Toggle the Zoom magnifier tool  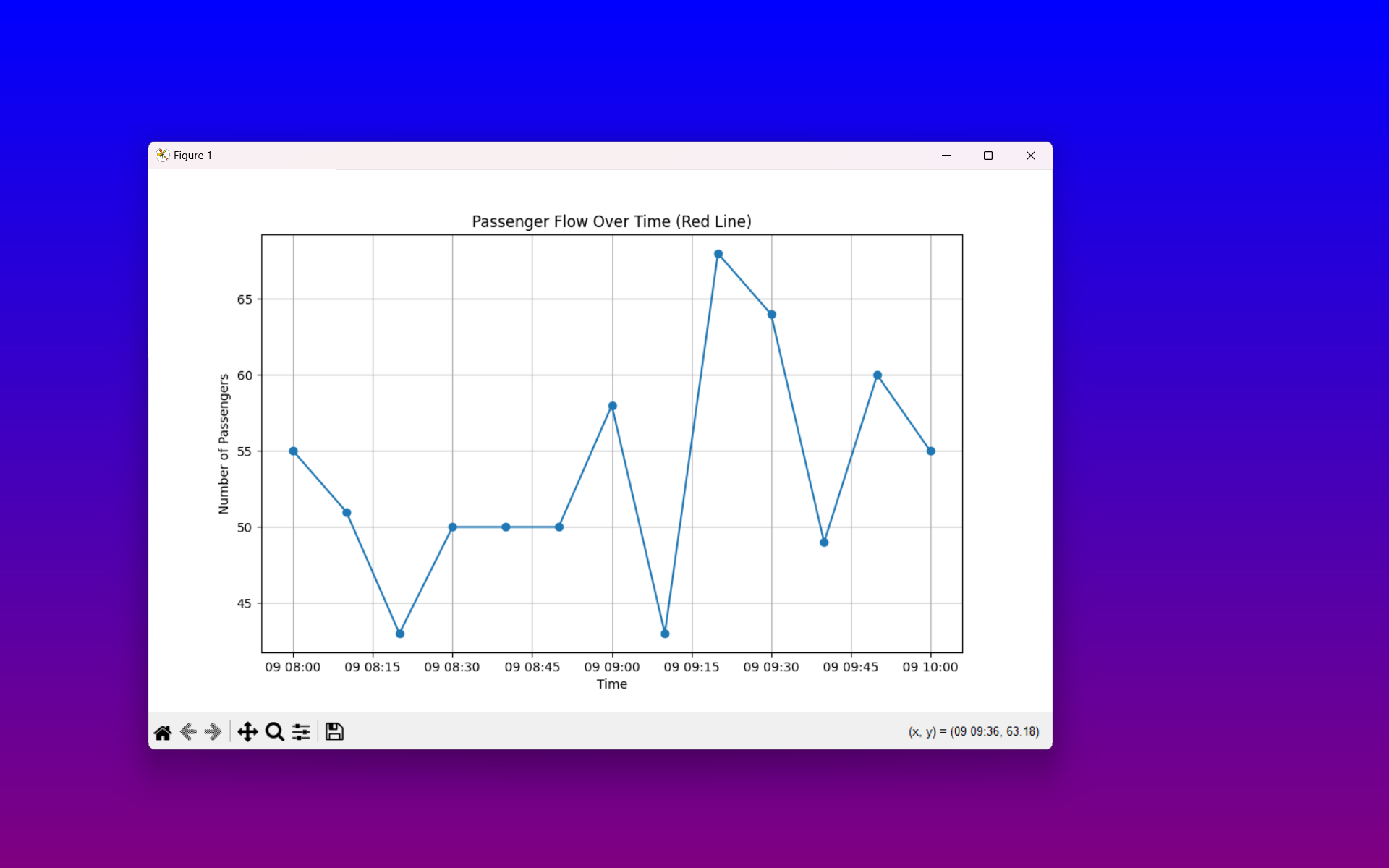(x=274, y=732)
